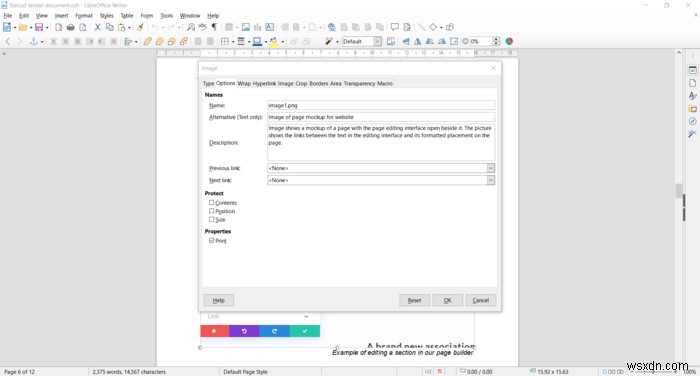Click inside the Alternative text field
This screenshot has height=376, width=700.
click(x=381, y=117)
